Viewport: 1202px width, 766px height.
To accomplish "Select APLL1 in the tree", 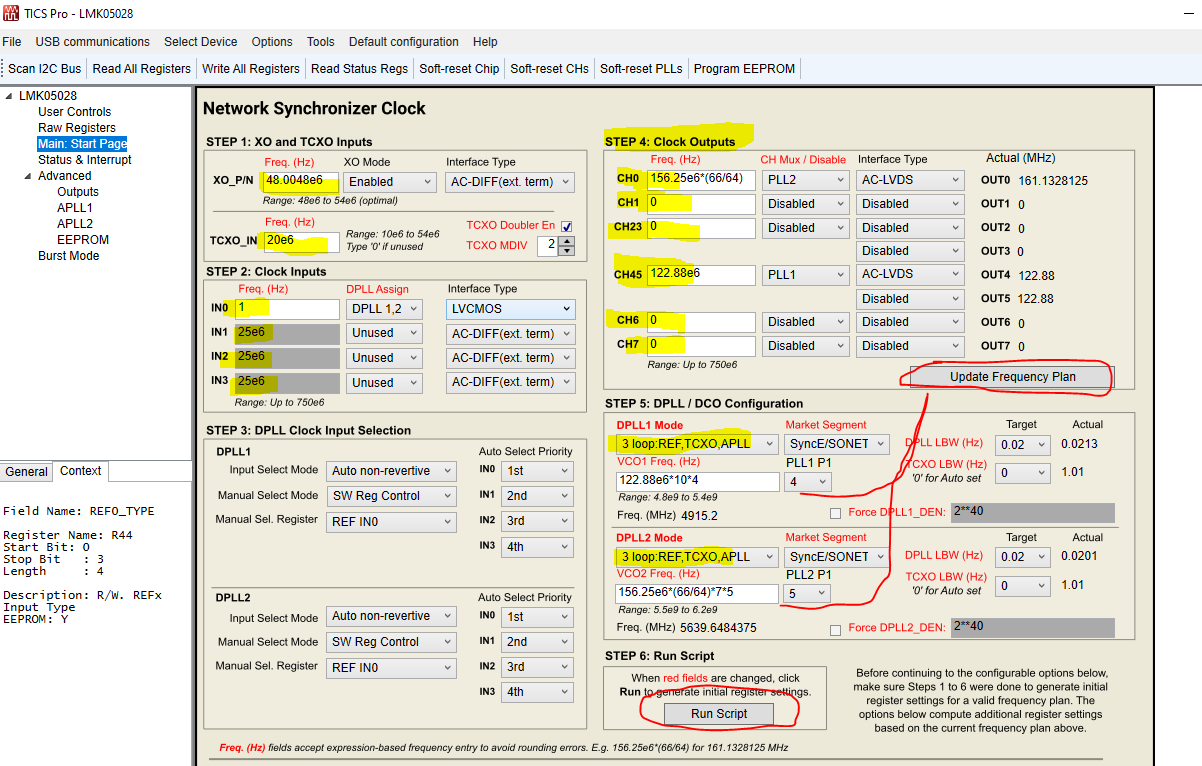I will click(75, 208).
